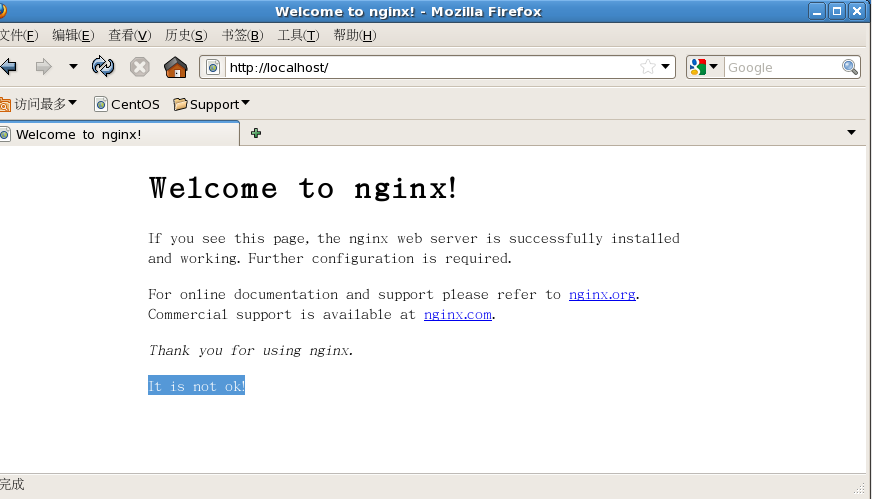Image resolution: width=872 pixels, height=499 pixels.
Task: Click the Support folder icon
Action: click(x=180, y=104)
